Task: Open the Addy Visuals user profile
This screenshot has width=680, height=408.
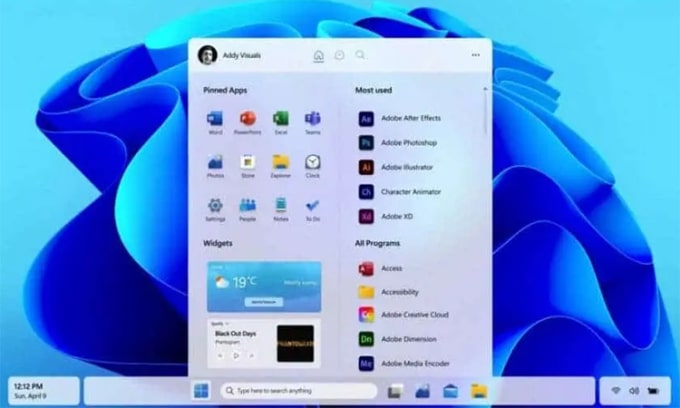Action: click(x=229, y=55)
